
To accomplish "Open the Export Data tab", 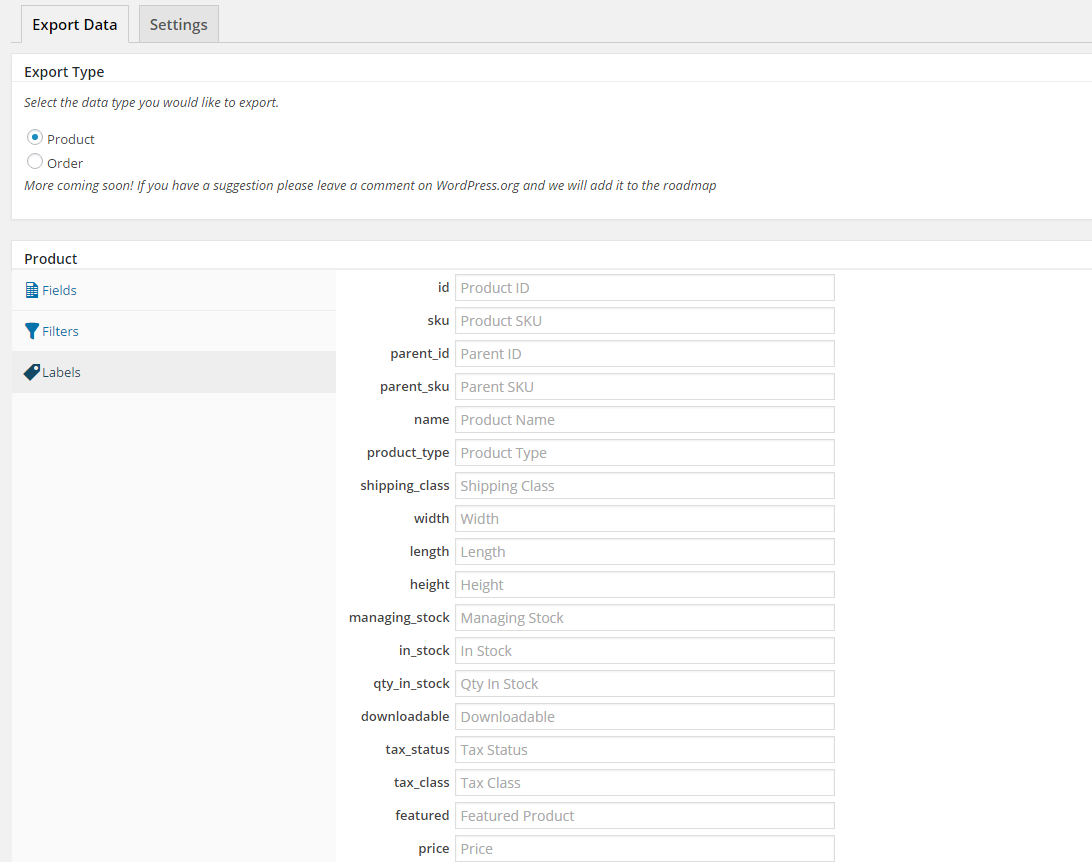I will pos(74,25).
